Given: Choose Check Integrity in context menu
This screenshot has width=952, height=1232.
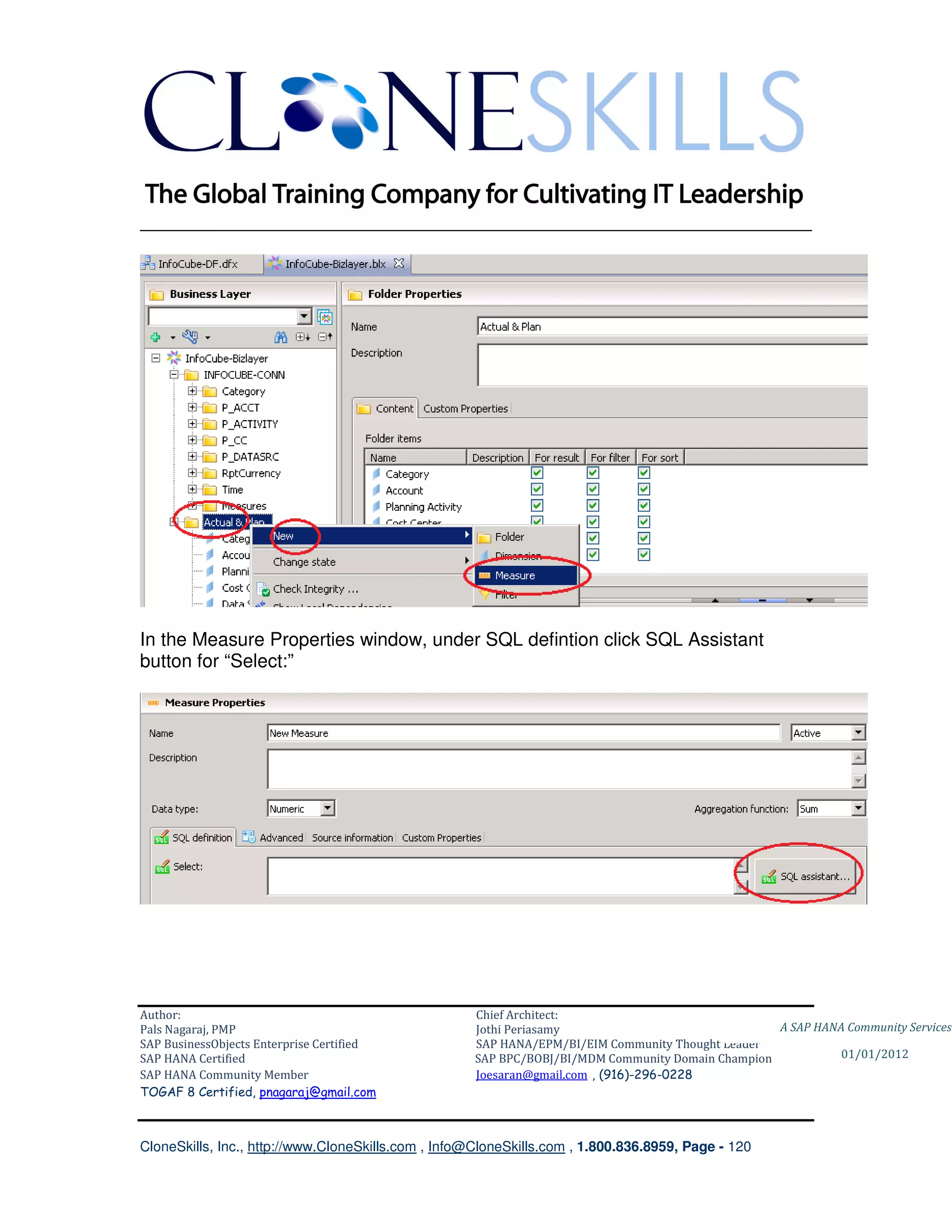Looking at the screenshot, I should [x=315, y=589].
